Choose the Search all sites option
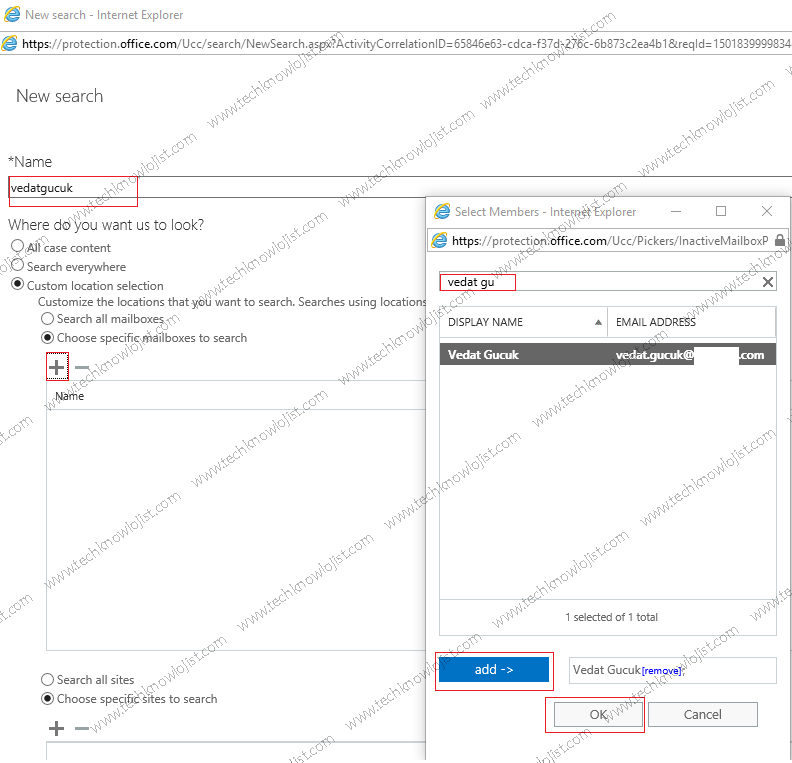The image size is (792, 763). (x=47, y=680)
